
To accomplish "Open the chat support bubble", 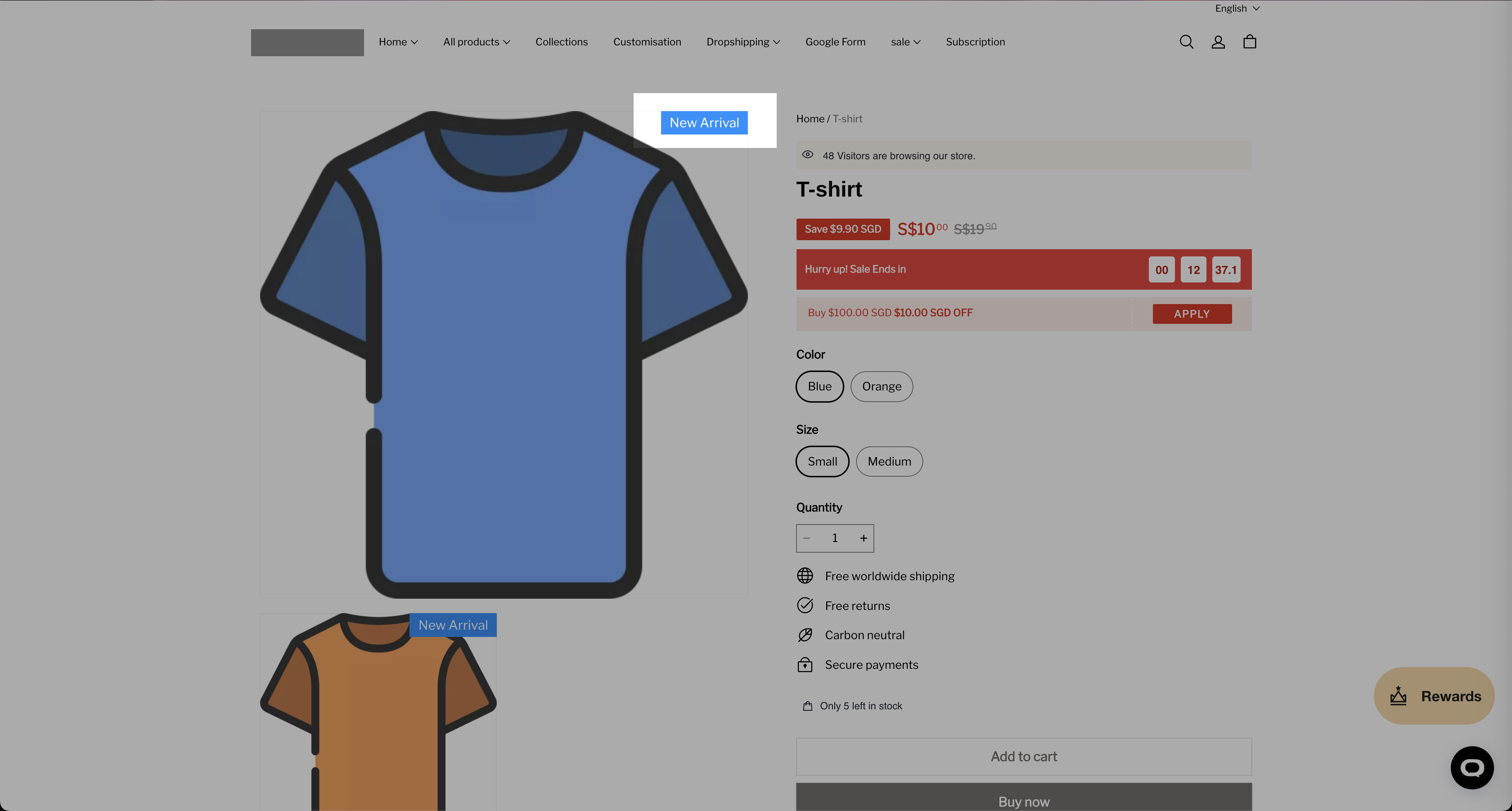I will [1471, 767].
